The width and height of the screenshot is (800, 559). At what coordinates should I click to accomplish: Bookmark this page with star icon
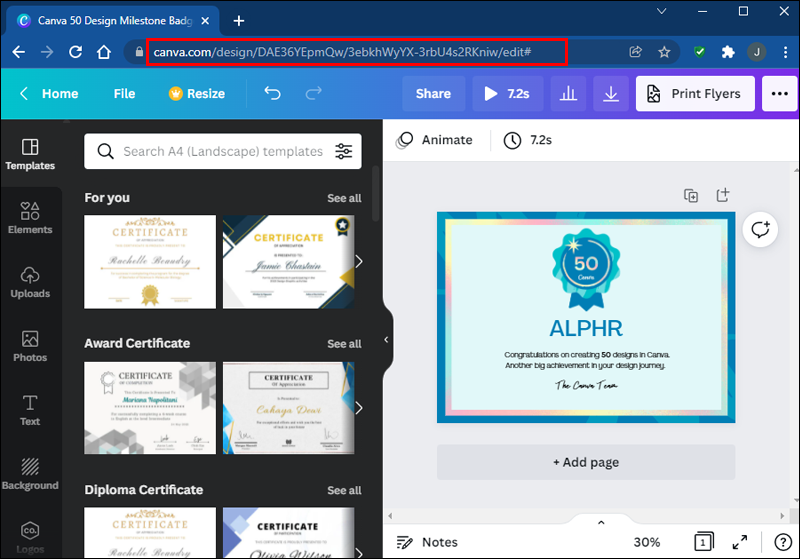point(664,52)
